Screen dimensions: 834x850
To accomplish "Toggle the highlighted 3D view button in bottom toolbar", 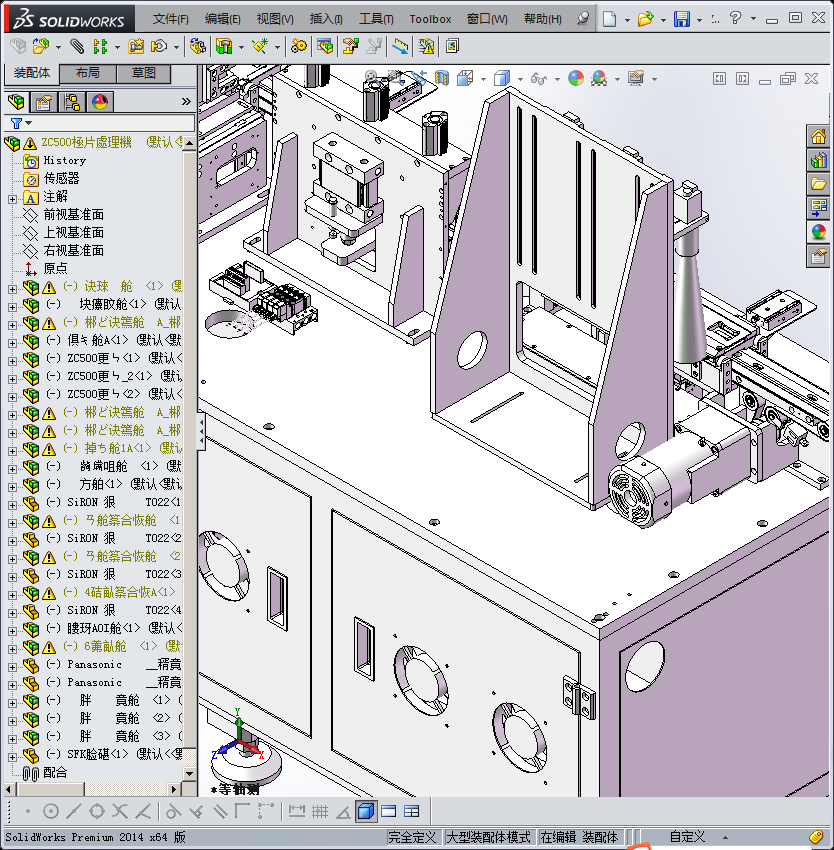I will pyautogui.click(x=365, y=811).
